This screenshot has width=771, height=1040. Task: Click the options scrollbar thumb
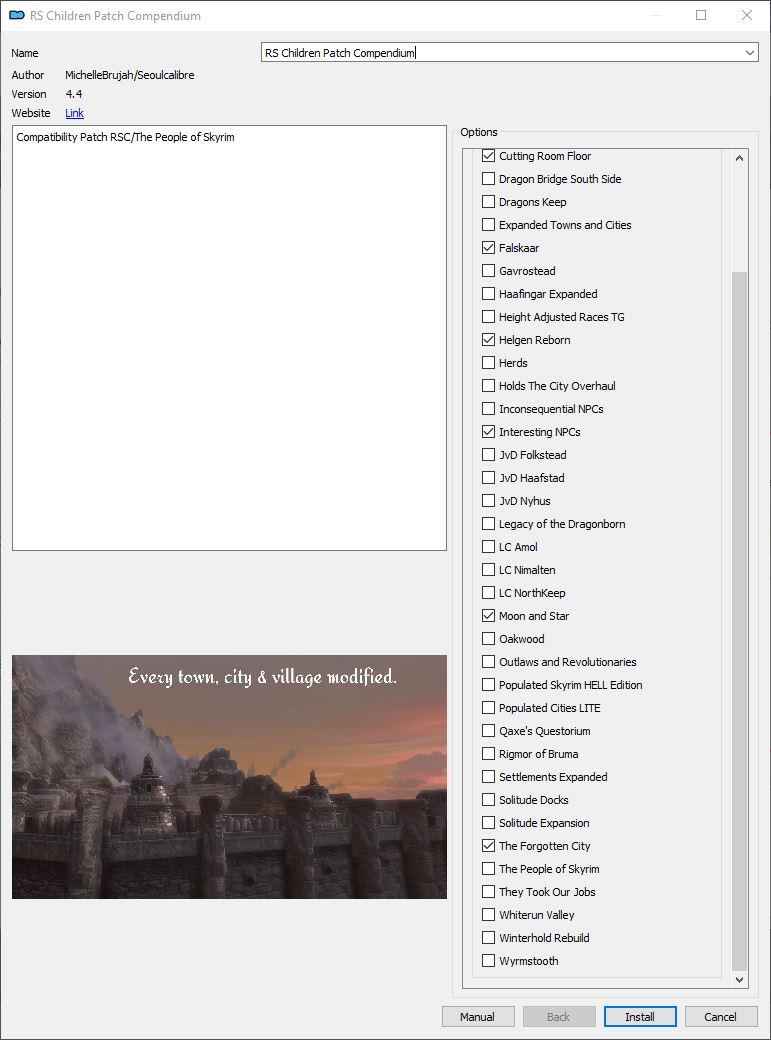[x=739, y=621]
